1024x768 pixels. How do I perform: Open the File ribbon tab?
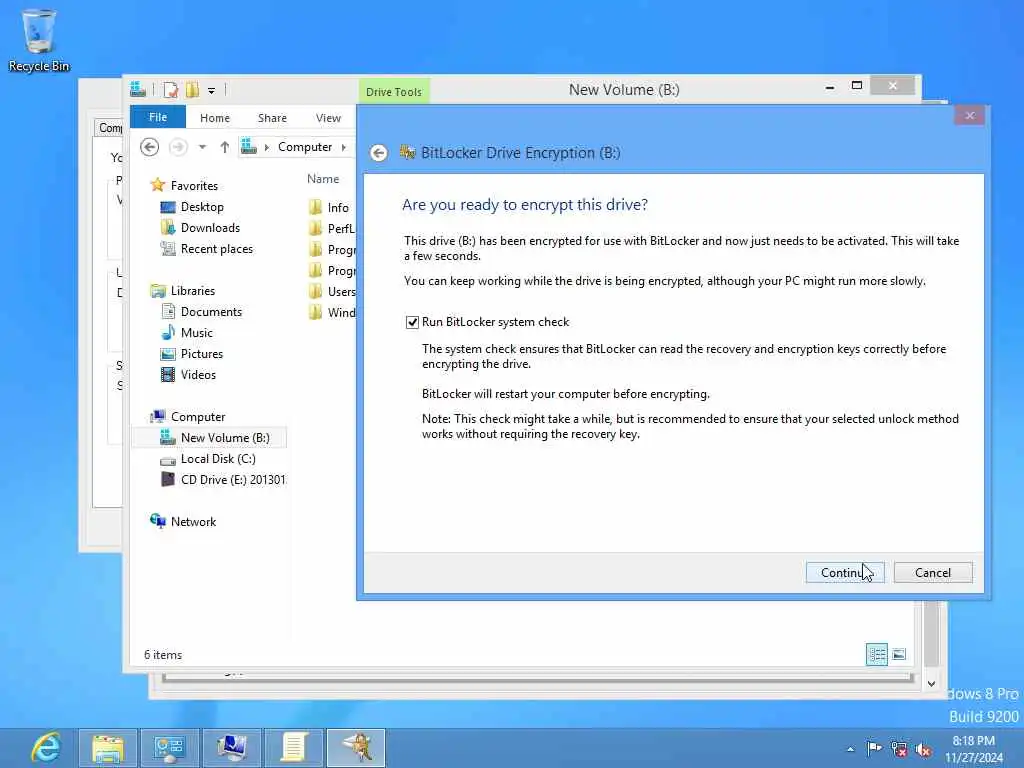pyautogui.click(x=158, y=117)
